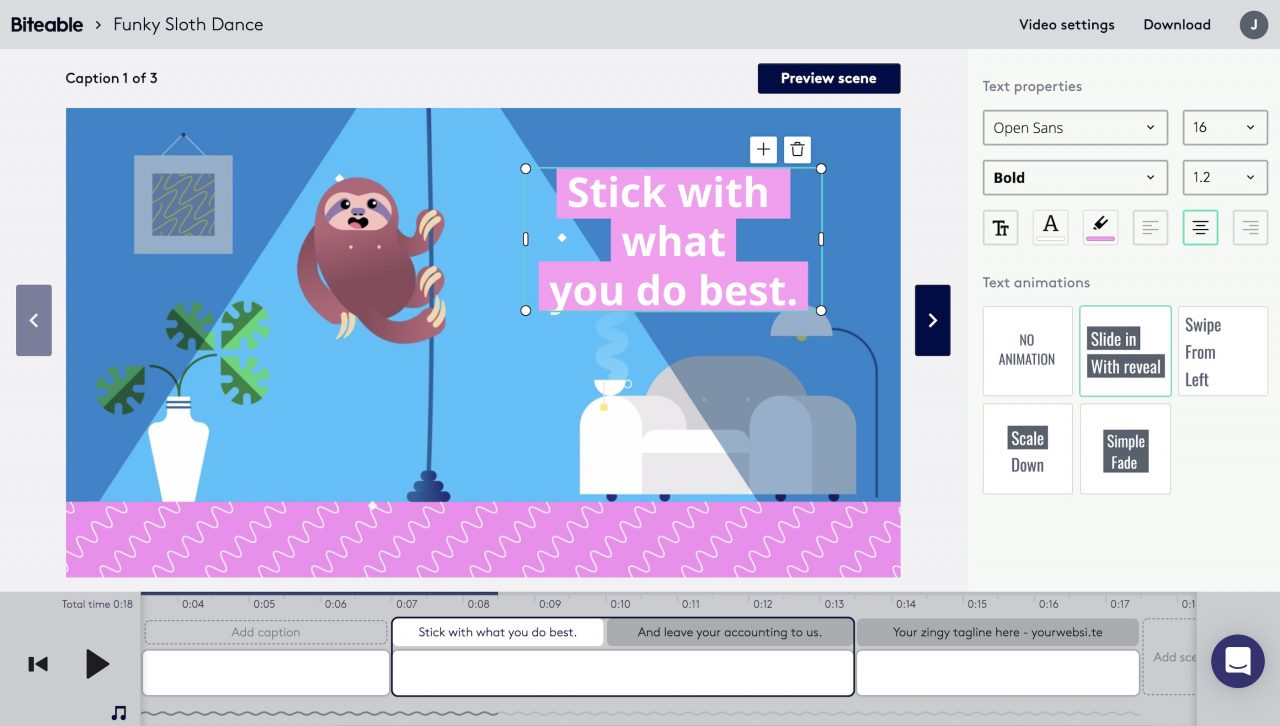Open the font size 16 dropdown

coord(1224,127)
